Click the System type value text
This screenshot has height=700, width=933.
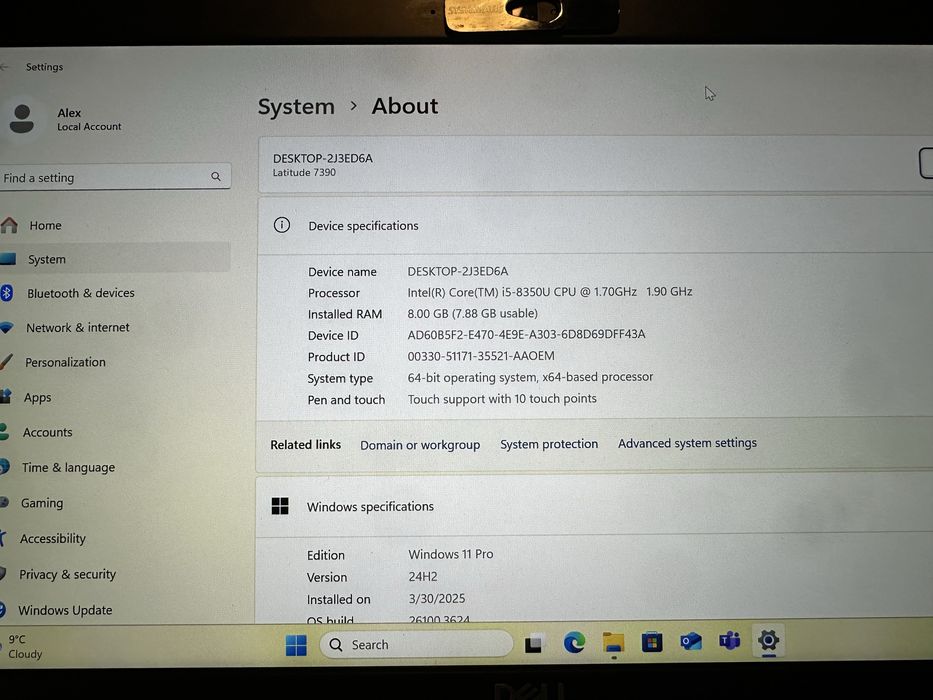point(530,377)
